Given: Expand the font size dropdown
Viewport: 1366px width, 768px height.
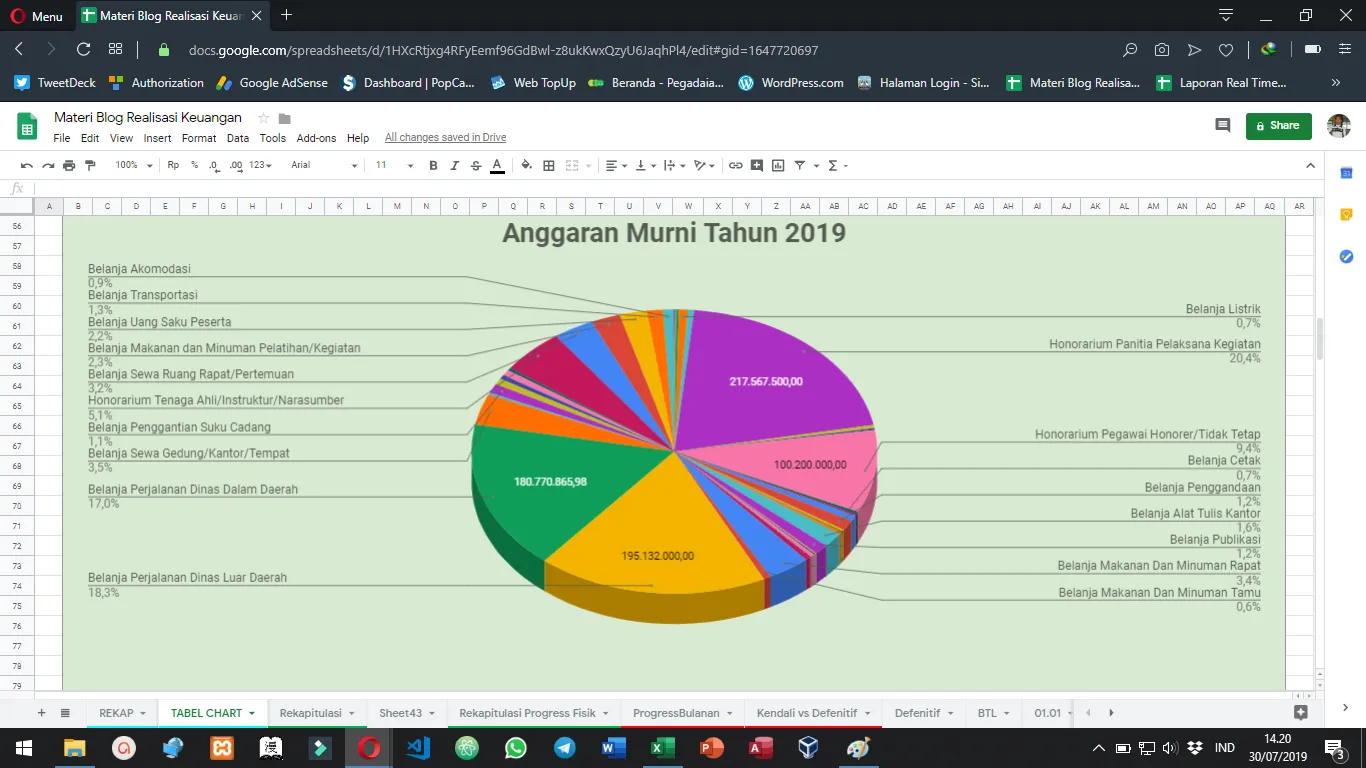Looking at the screenshot, I should 394,165.
